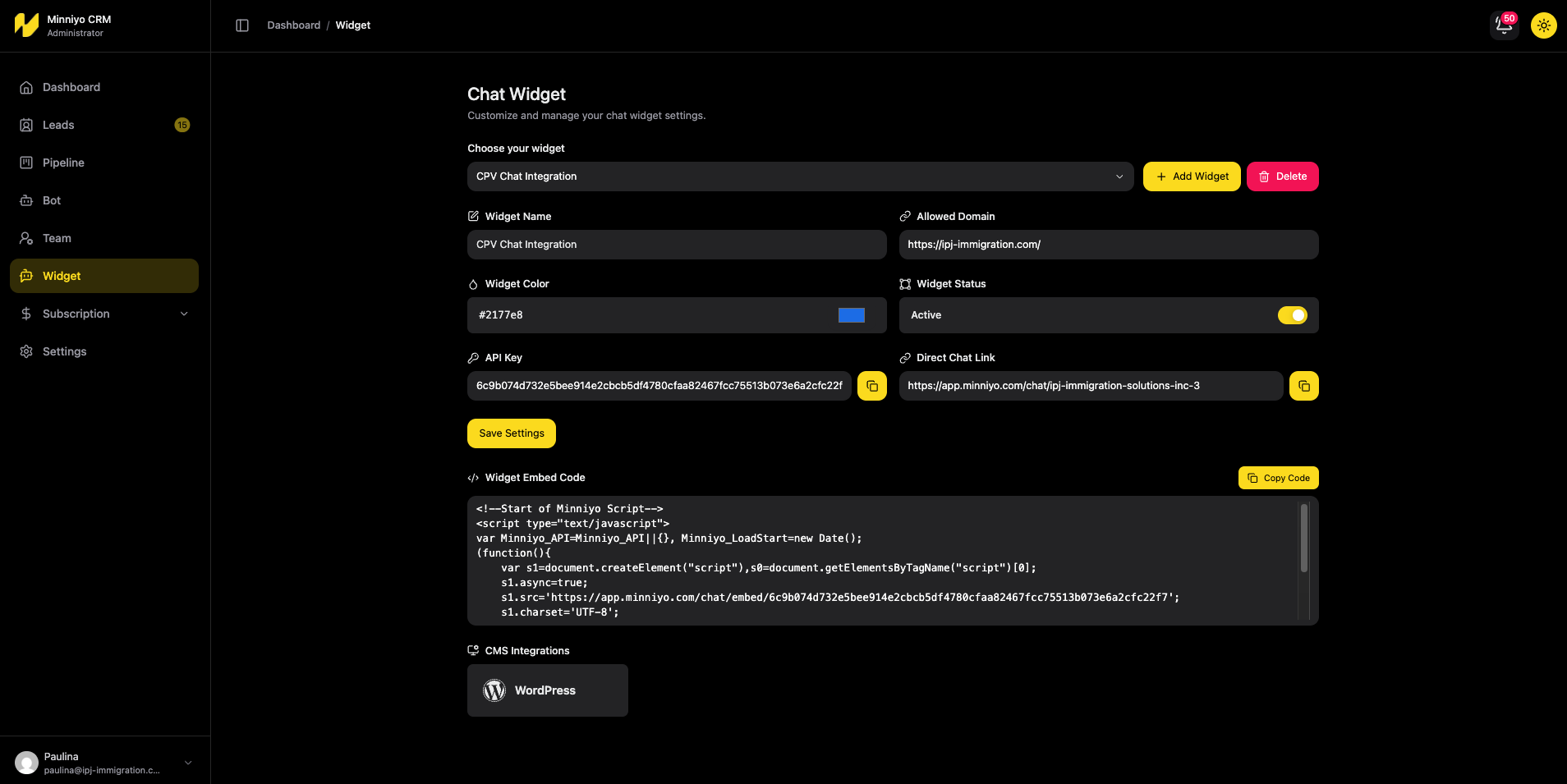This screenshot has height=784, width=1567.
Task: Click the s1.async=true; code line
Action: [x=545, y=583]
